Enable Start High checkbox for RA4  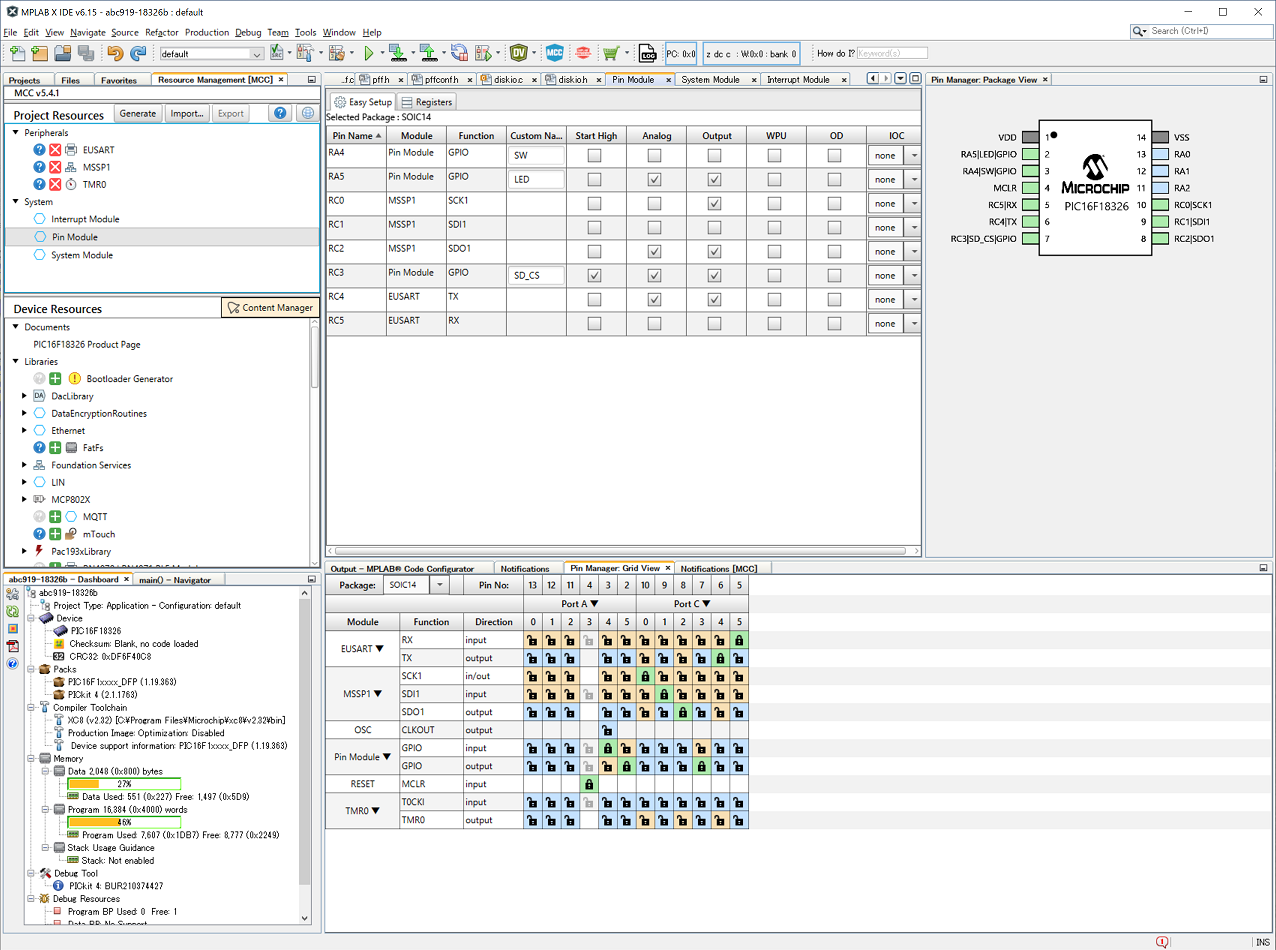pos(594,155)
